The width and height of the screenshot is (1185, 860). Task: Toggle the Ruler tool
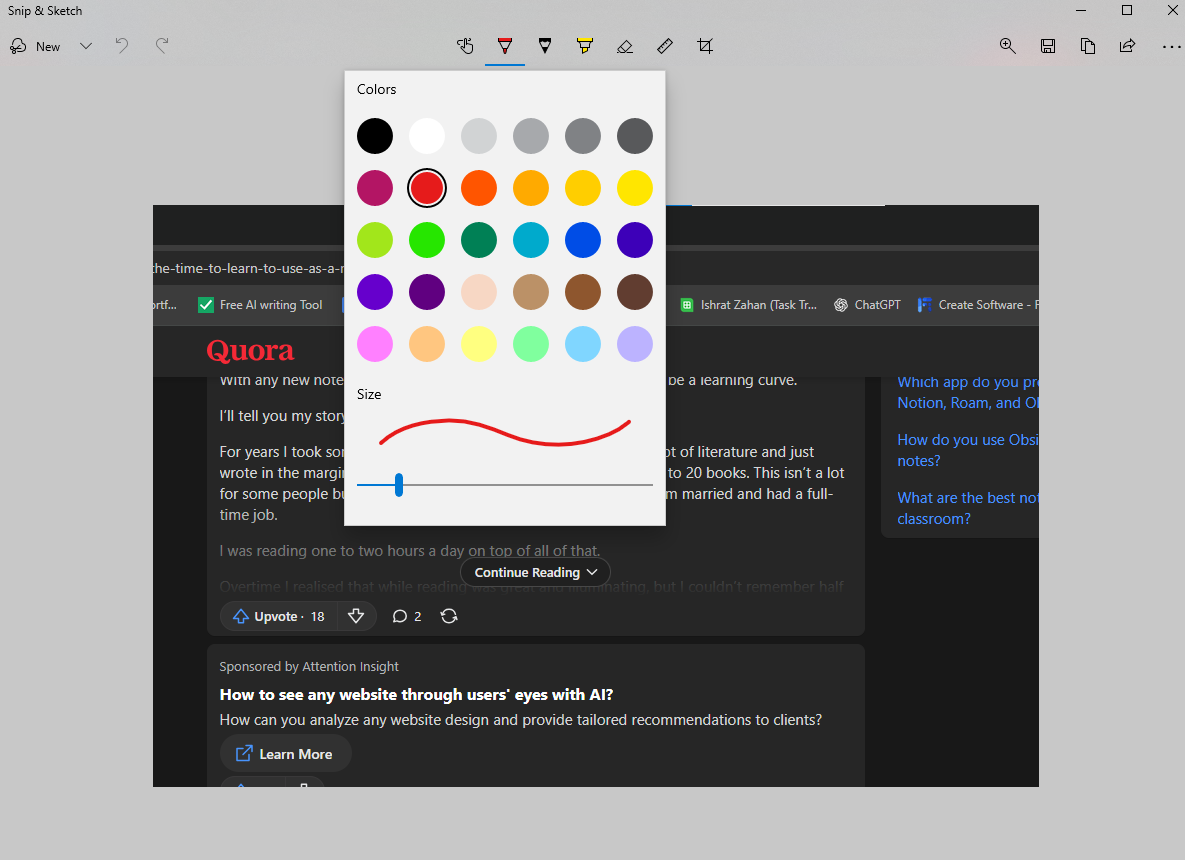click(665, 46)
